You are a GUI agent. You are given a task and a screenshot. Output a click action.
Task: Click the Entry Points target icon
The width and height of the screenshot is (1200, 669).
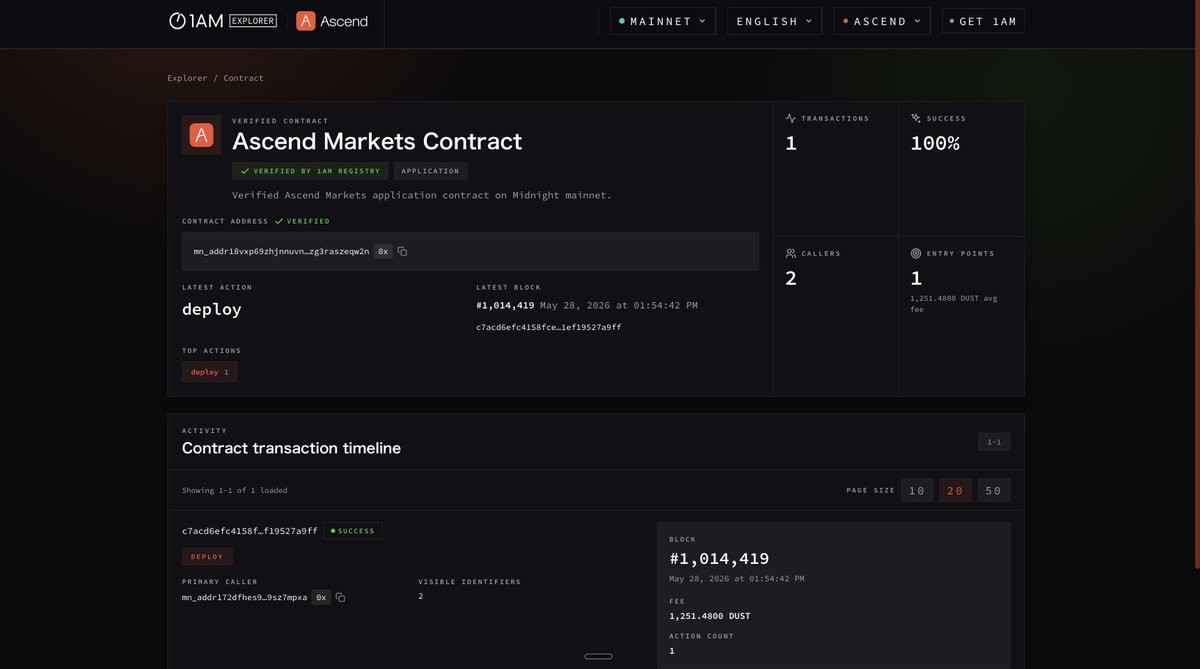916,253
